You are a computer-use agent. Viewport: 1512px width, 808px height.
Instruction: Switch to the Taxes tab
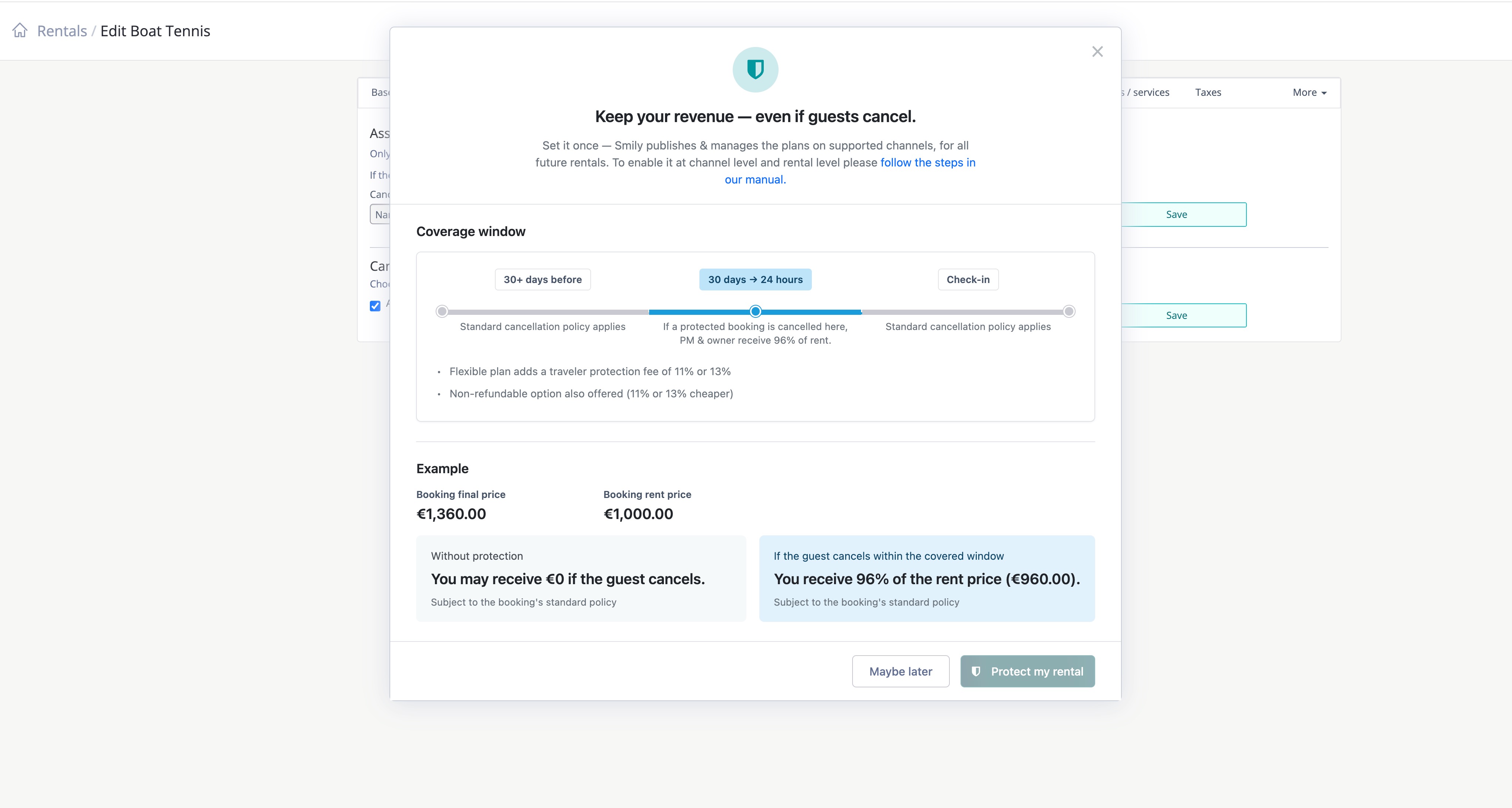coord(1208,93)
